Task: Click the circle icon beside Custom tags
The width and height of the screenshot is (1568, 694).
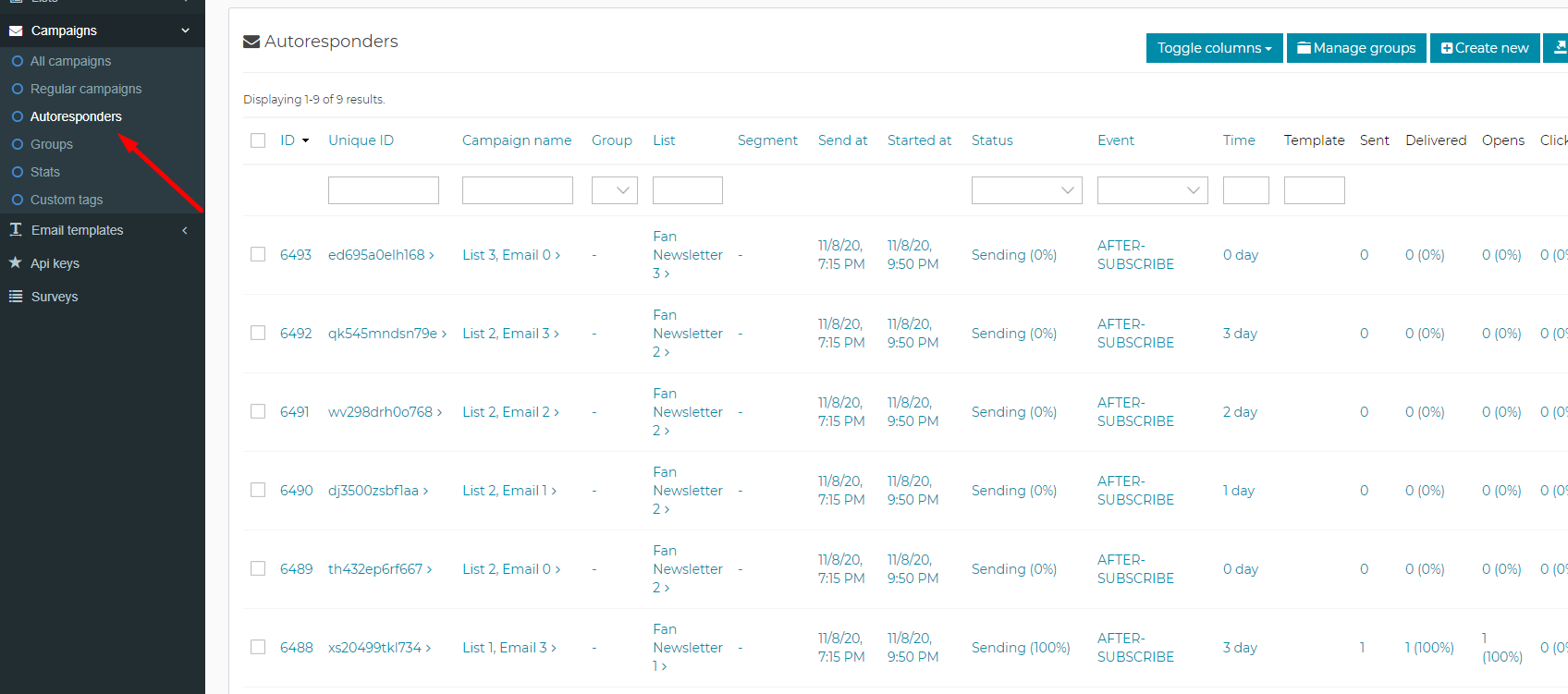Action: pos(18,200)
